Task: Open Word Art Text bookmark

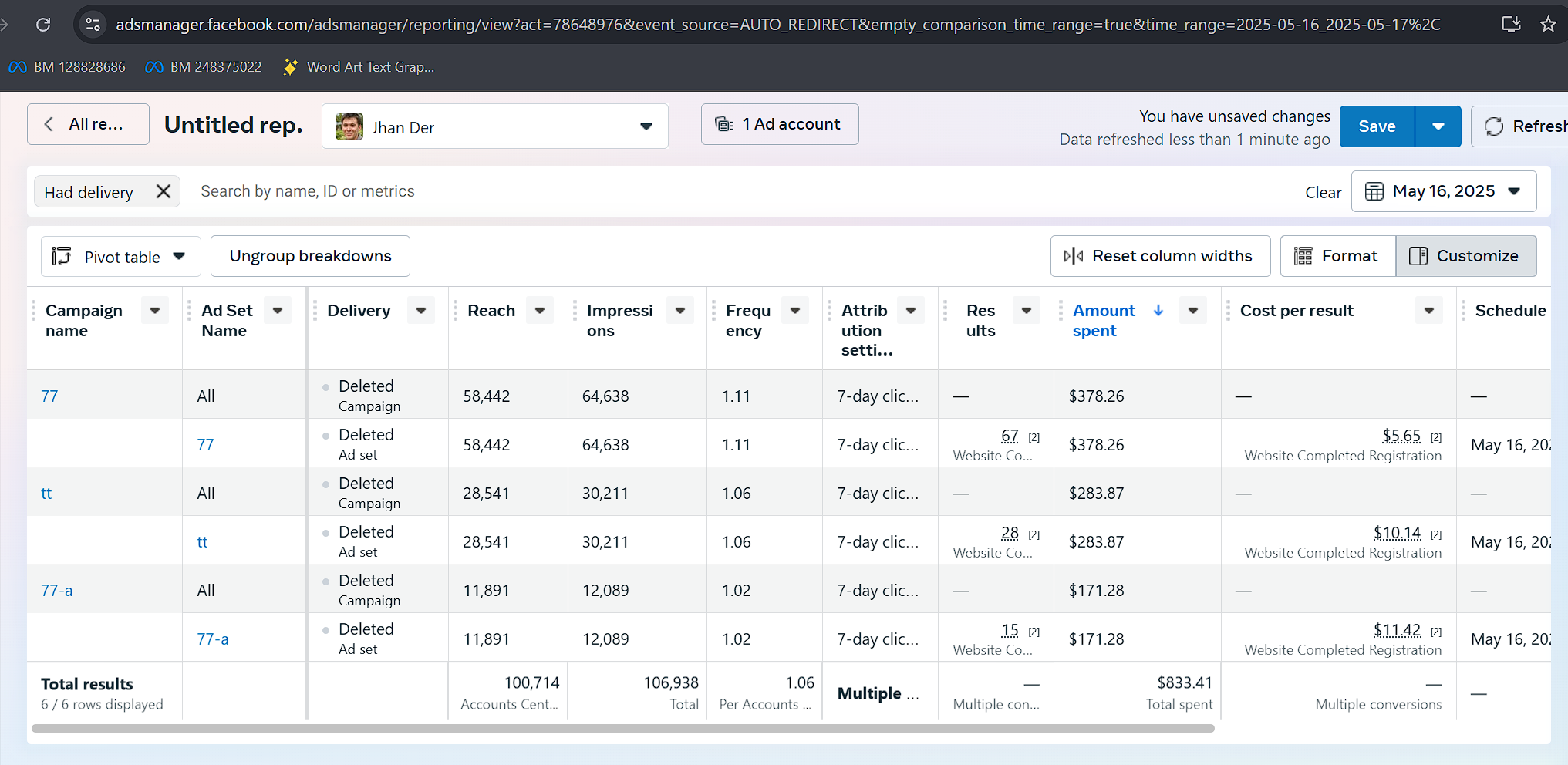Action: coord(359,67)
